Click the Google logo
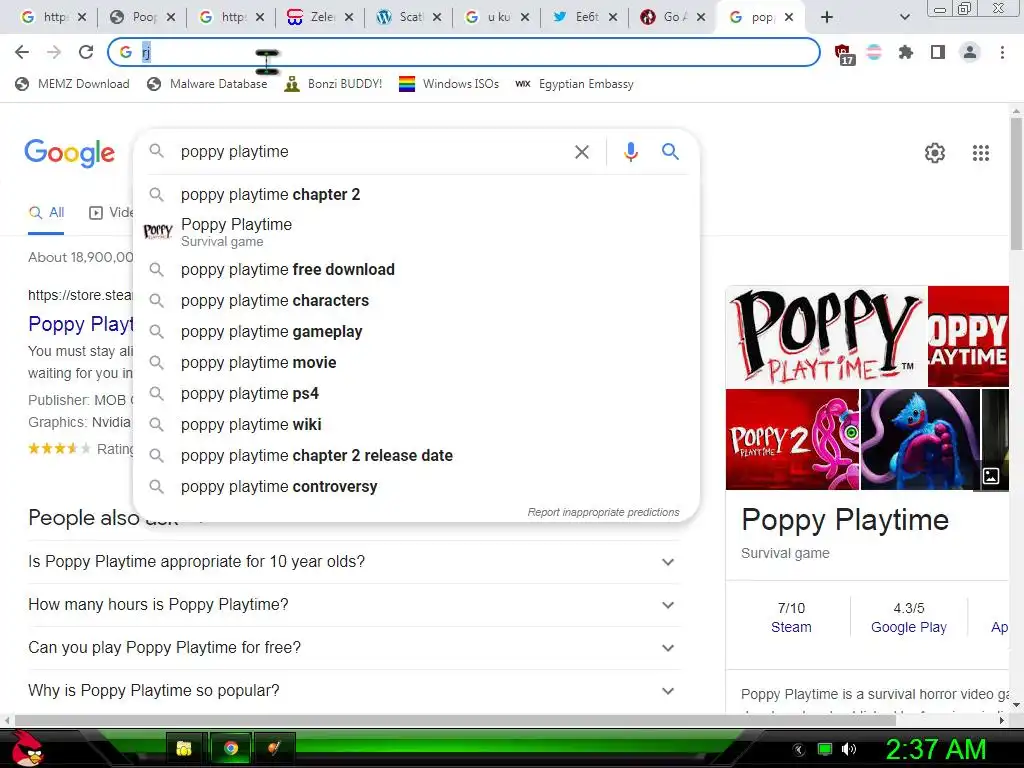Viewport: 1024px width, 768px height. click(69, 153)
